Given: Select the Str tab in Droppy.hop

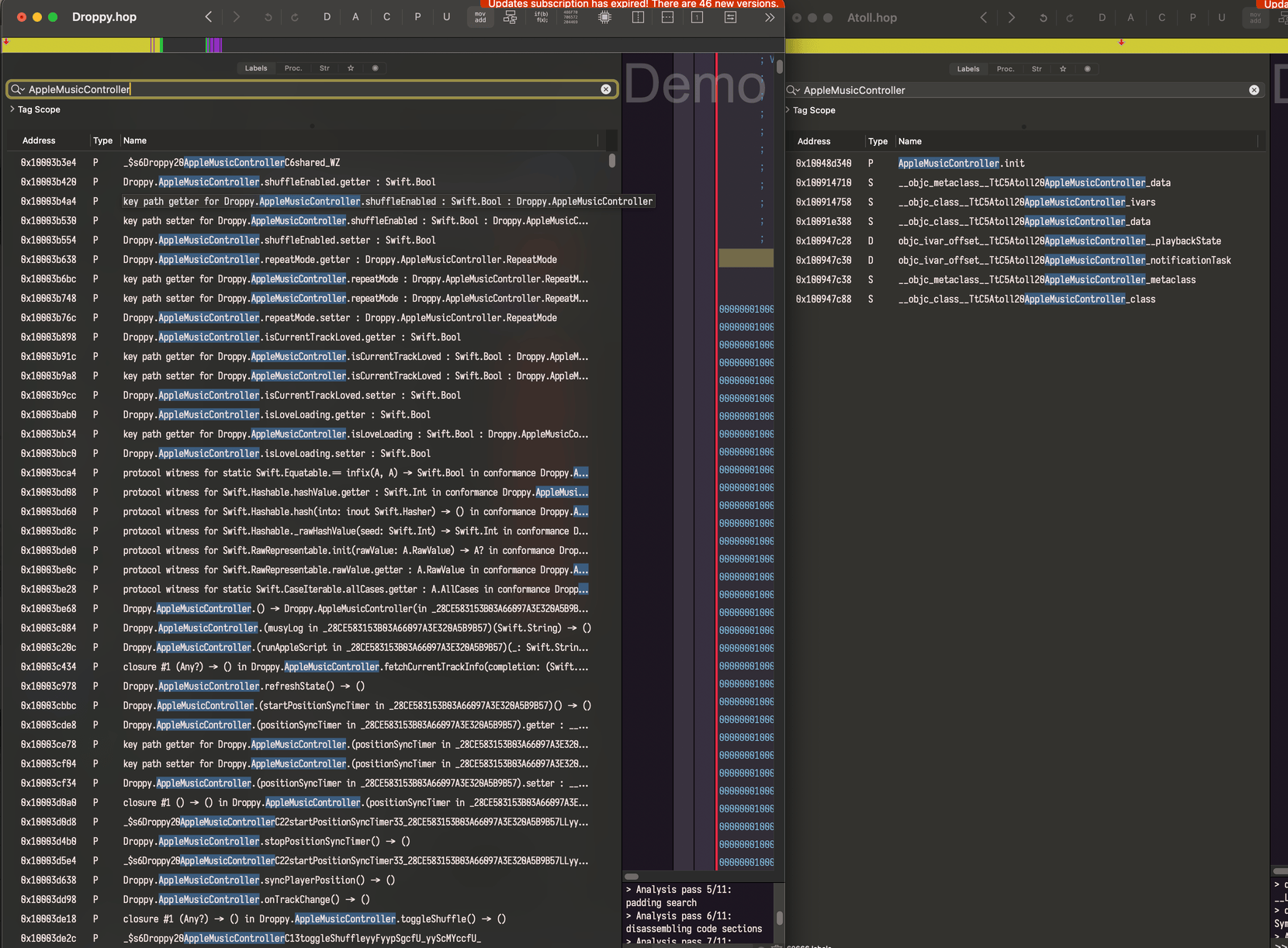Looking at the screenshot, I should 324,68.
